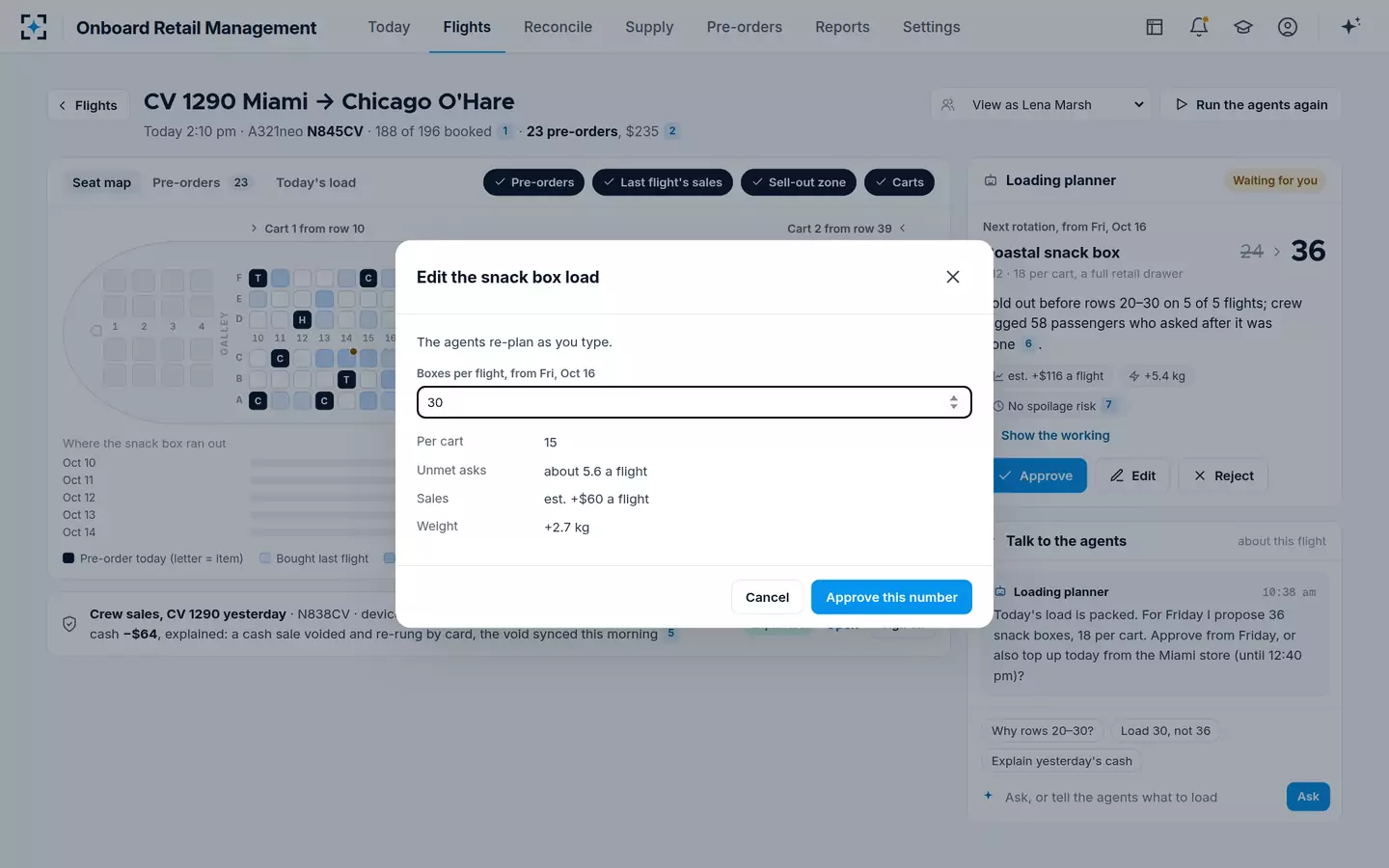Open the Today tab in top navigation
The width and height of the screenshot is (1389, 868).
click(389, 27)
